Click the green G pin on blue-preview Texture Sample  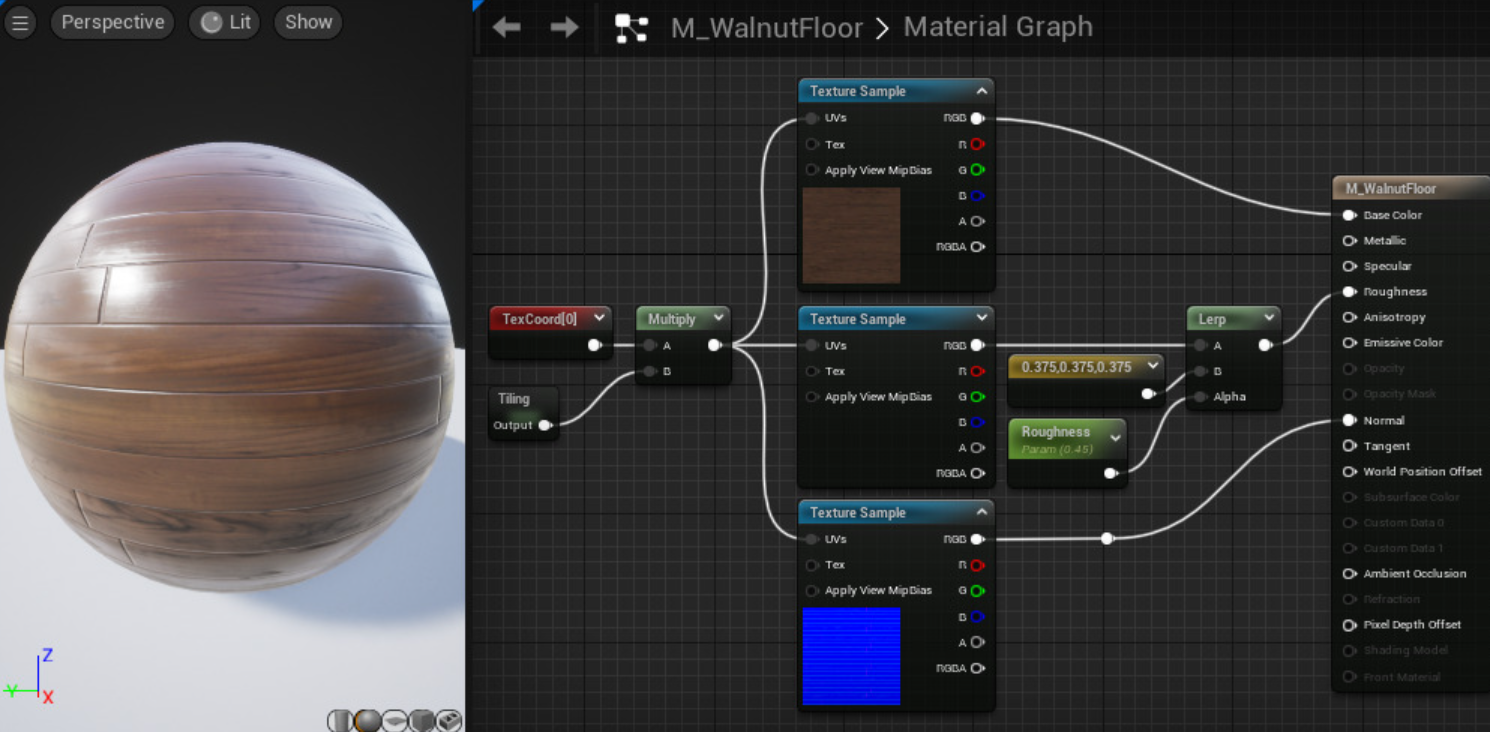point(977,591)
